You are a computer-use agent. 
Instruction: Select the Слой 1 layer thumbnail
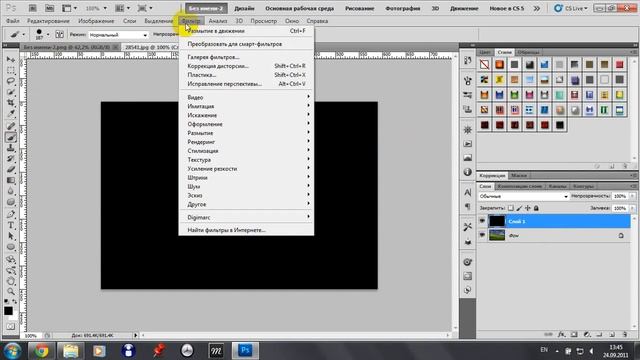coord(497,221)
